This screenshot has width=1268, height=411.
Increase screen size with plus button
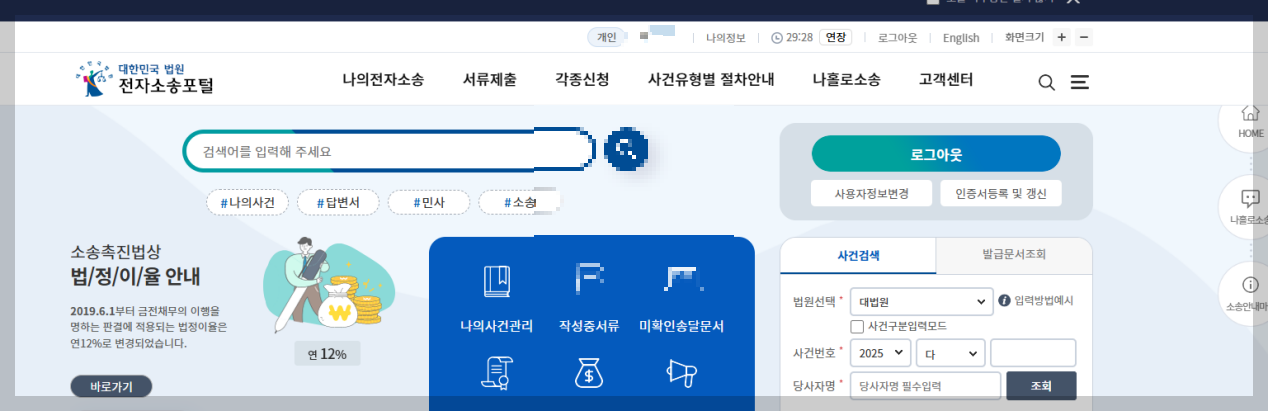tap(1061, 38)
